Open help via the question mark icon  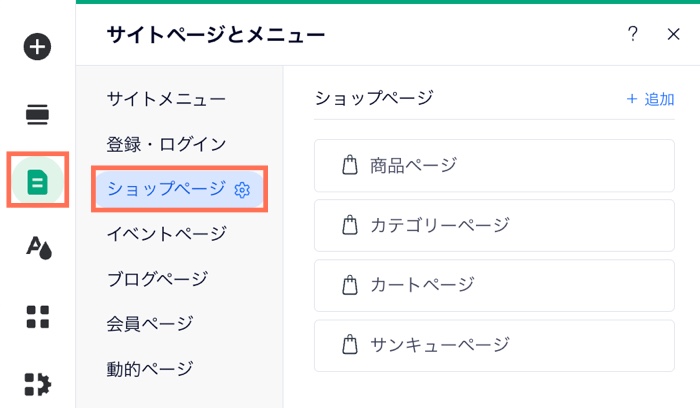pos(632,34)
